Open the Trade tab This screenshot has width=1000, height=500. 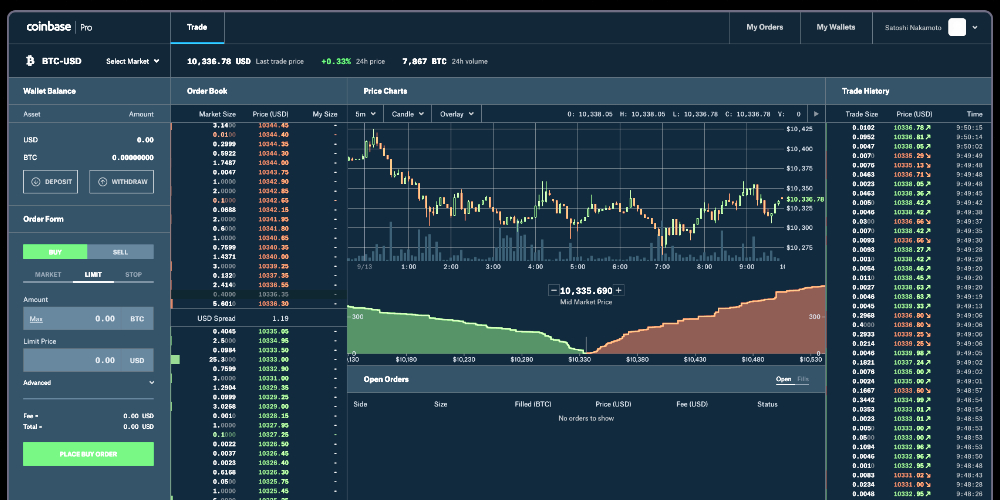point(197,27)
